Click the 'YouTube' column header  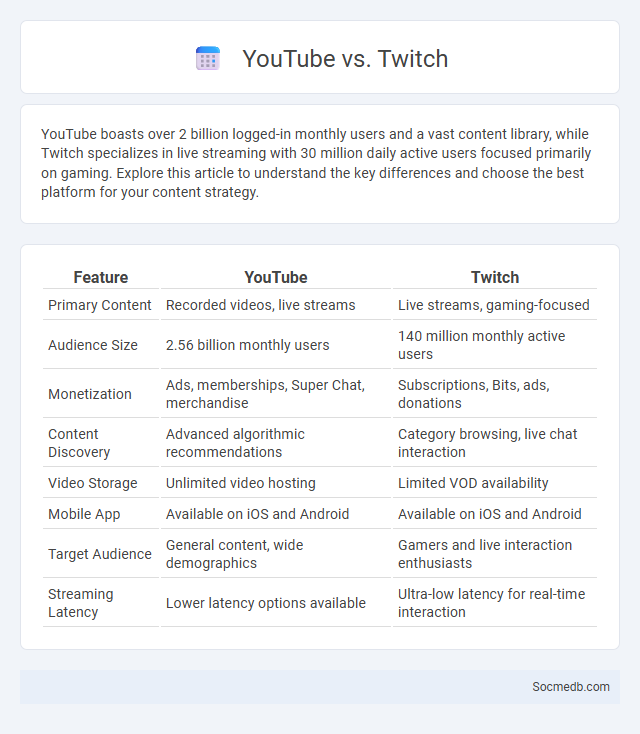[x=276, y=277]
